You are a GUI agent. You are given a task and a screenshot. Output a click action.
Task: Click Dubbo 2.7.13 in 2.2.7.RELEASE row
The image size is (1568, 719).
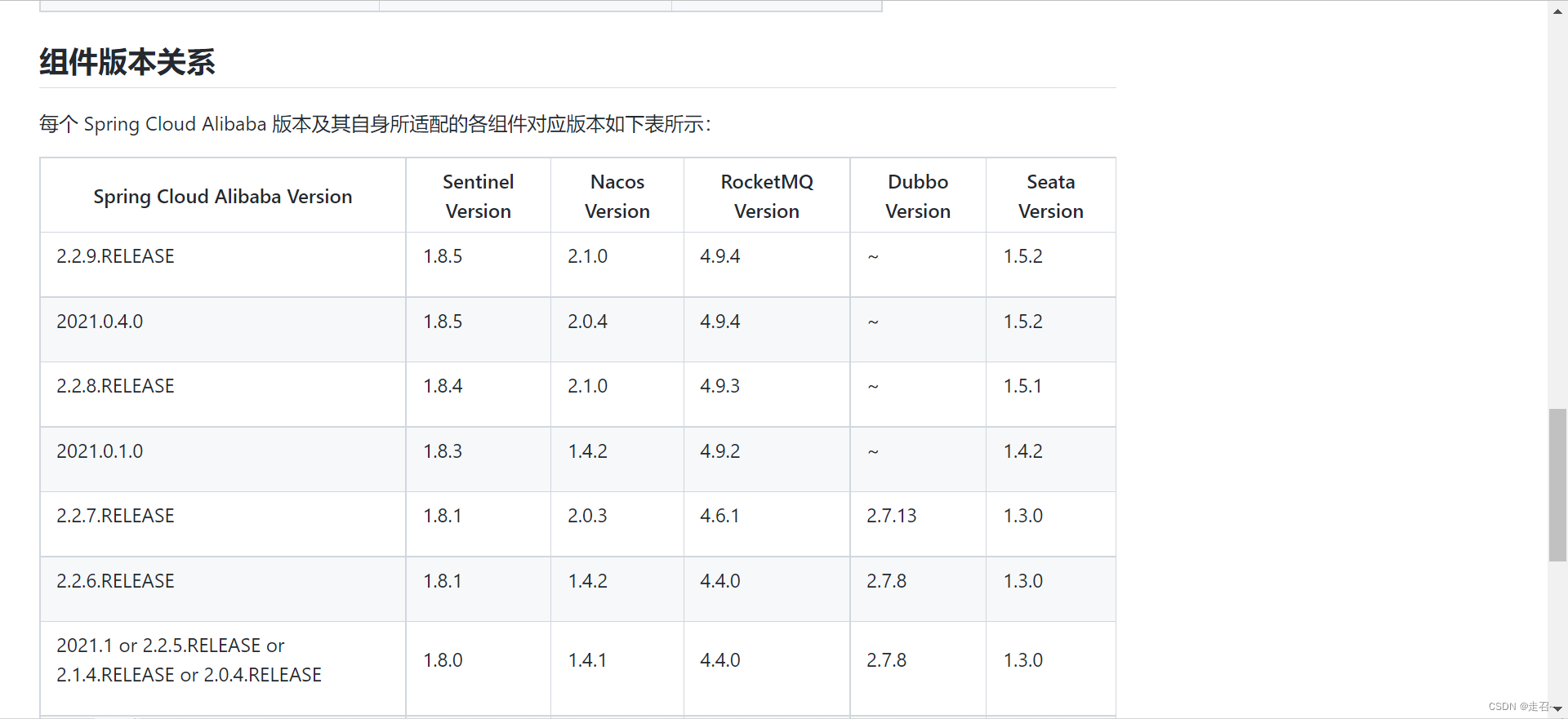click(x=892, y=516)
